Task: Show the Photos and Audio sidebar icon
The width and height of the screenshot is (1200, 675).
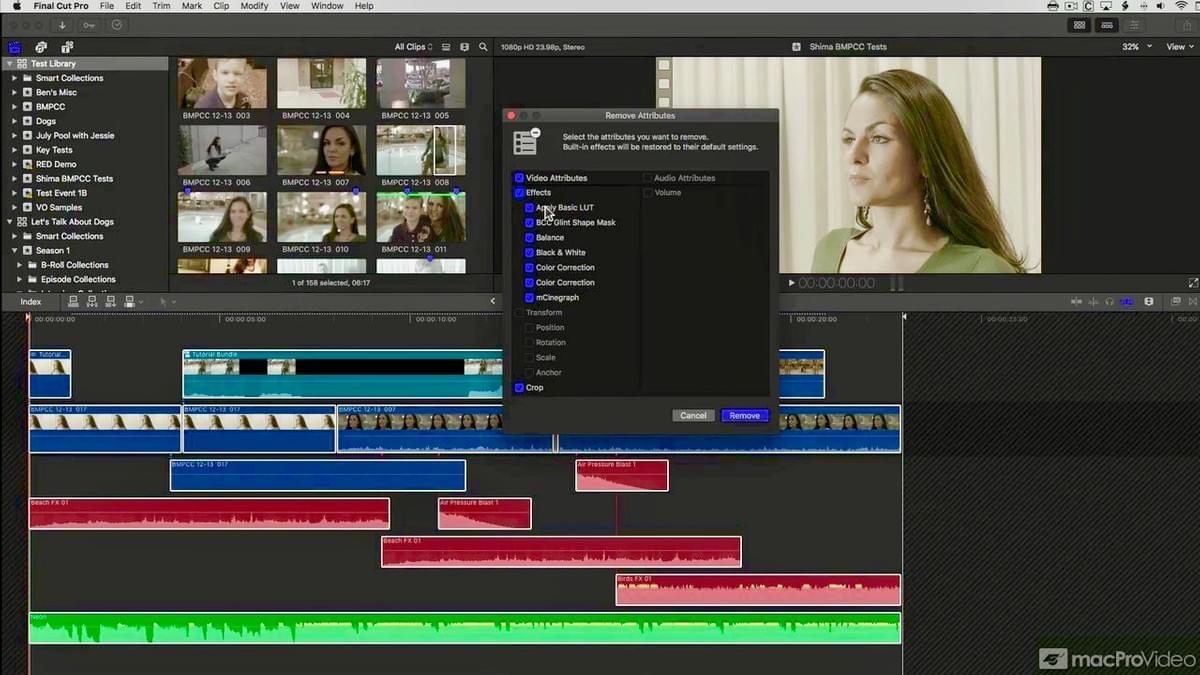Action: (41, 47)
